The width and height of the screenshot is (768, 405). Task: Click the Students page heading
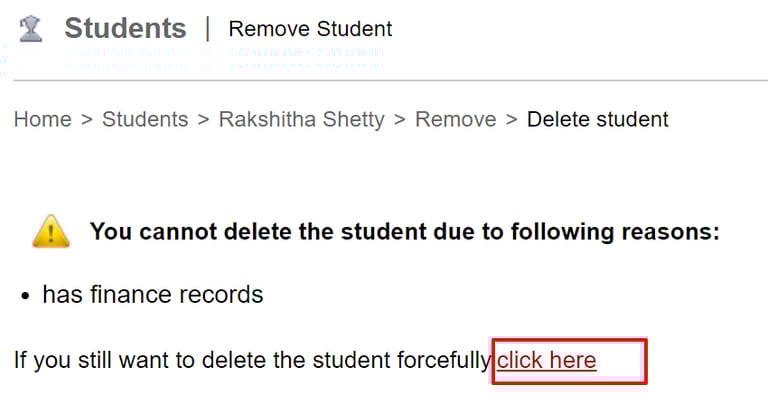(x=125, y=29)
